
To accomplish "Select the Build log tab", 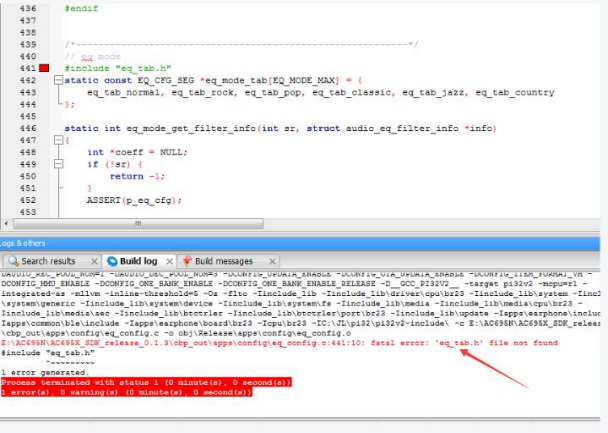I will [x=138, y=261].
